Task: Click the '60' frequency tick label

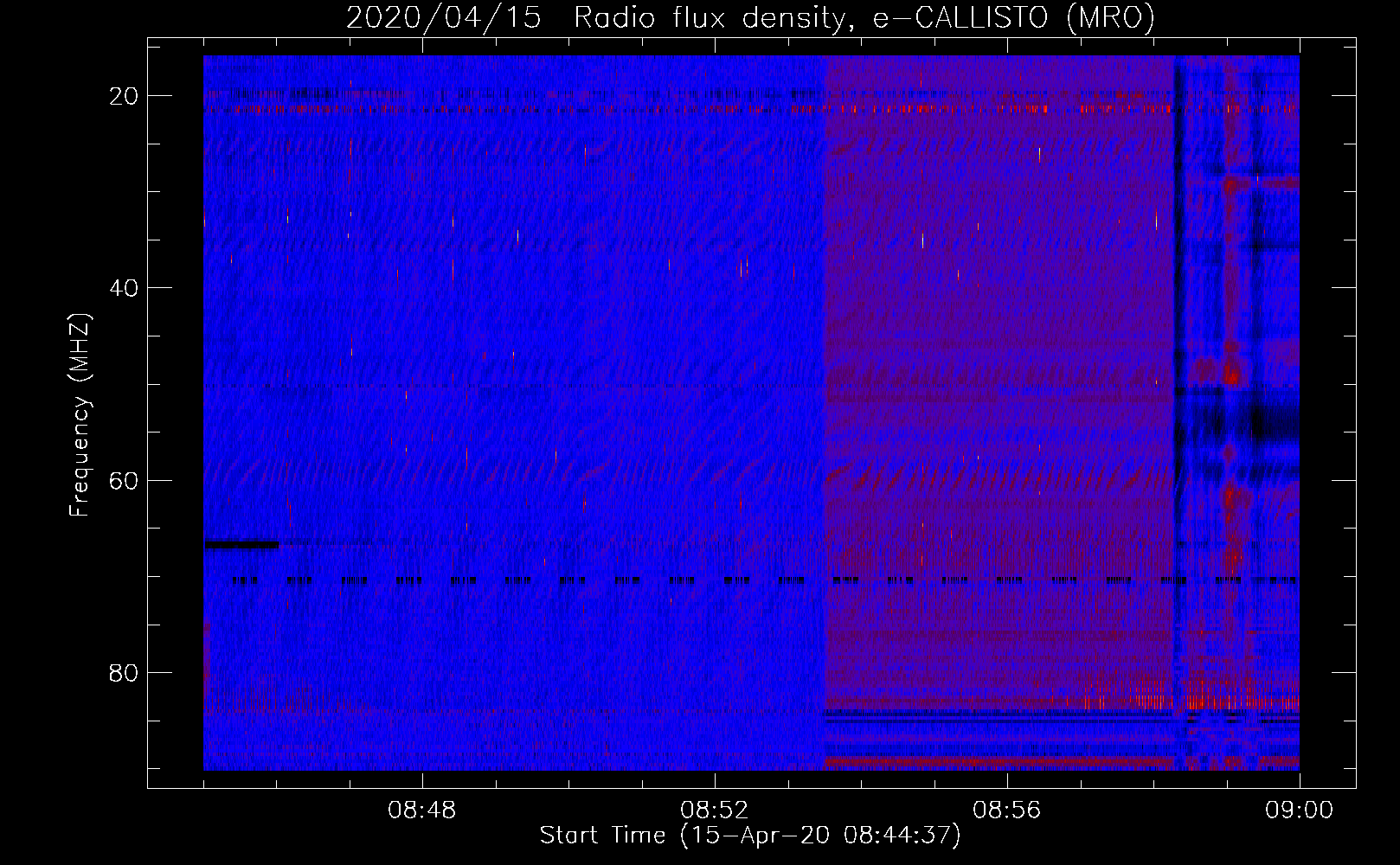Action: tap(125, 480)
